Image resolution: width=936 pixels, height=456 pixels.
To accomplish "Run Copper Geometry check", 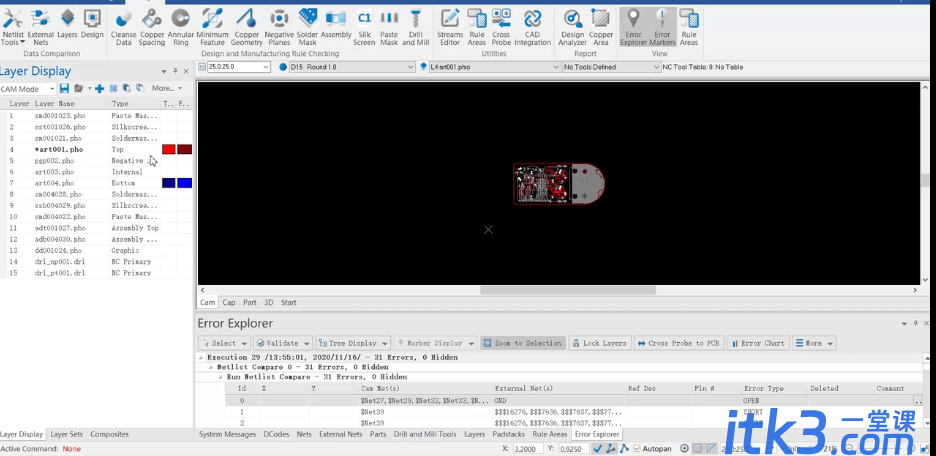I will [x=247, y=27].
